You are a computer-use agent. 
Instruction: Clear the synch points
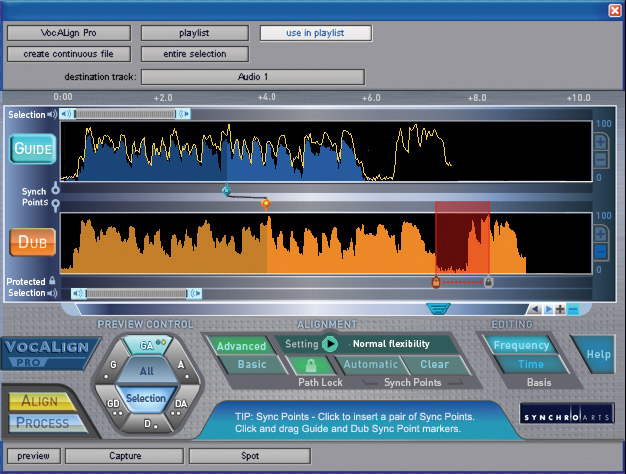(434, 364)
